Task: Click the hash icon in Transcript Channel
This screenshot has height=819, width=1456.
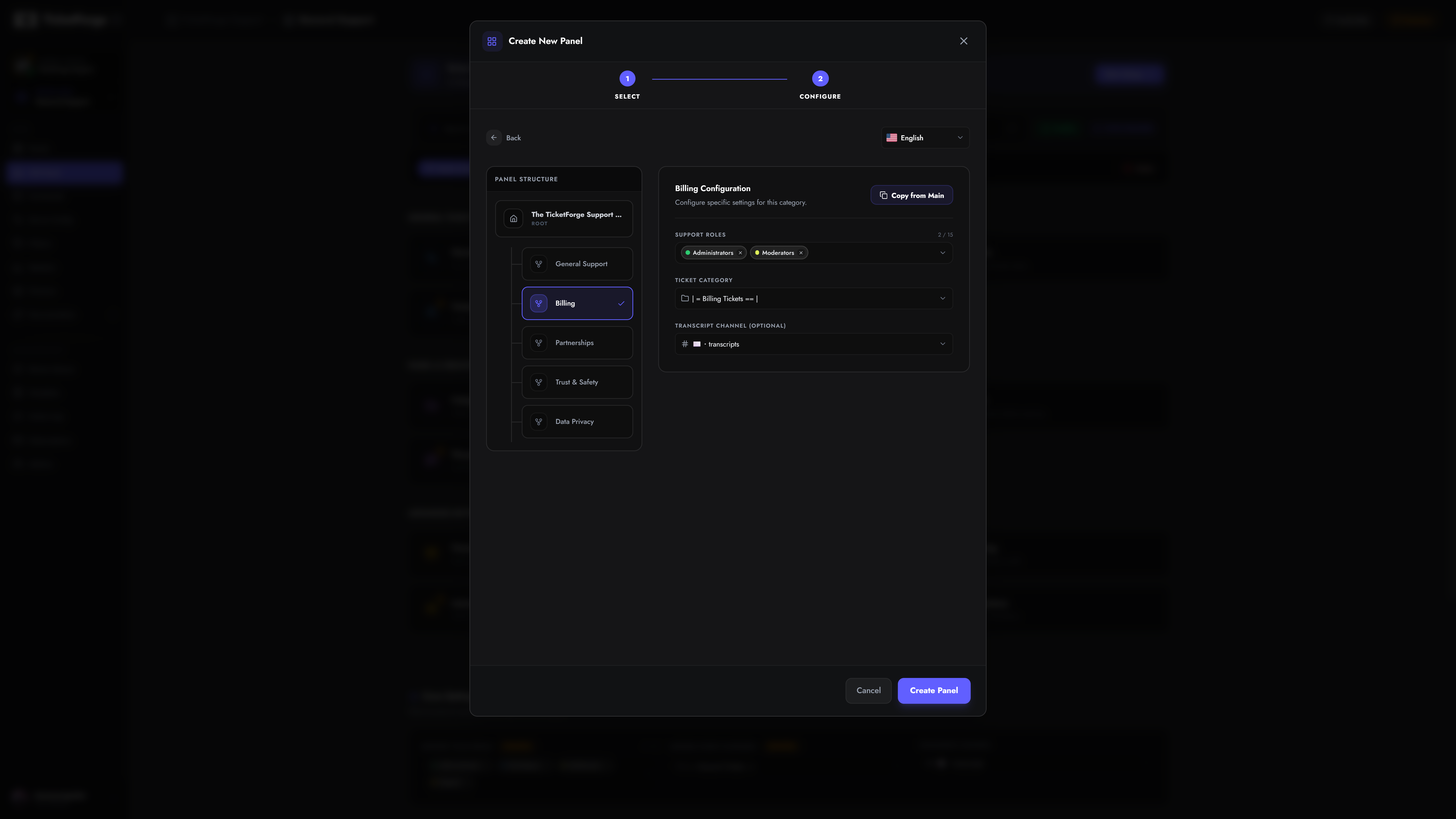Action: click(685, 344)
